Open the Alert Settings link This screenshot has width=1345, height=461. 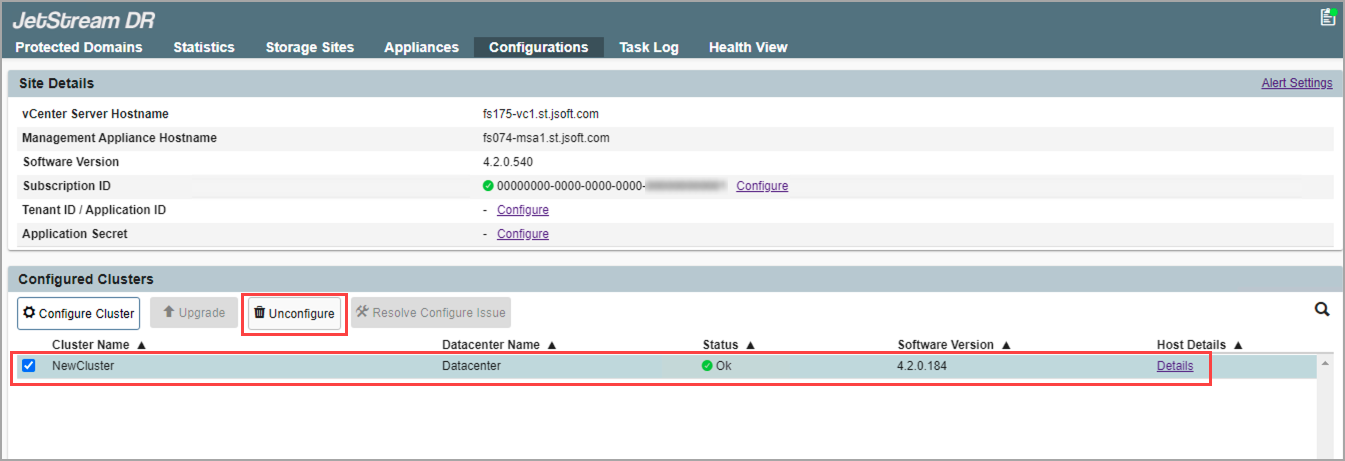pyautogui.click(x=1296, y=83)
